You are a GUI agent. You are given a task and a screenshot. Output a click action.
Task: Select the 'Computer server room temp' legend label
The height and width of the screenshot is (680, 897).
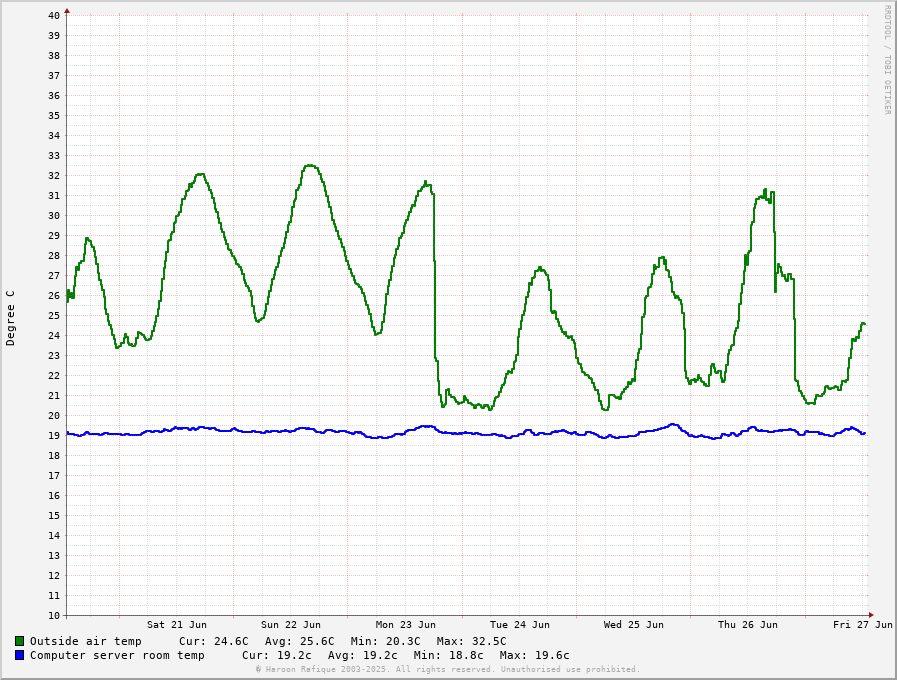(x=117, y=655)
